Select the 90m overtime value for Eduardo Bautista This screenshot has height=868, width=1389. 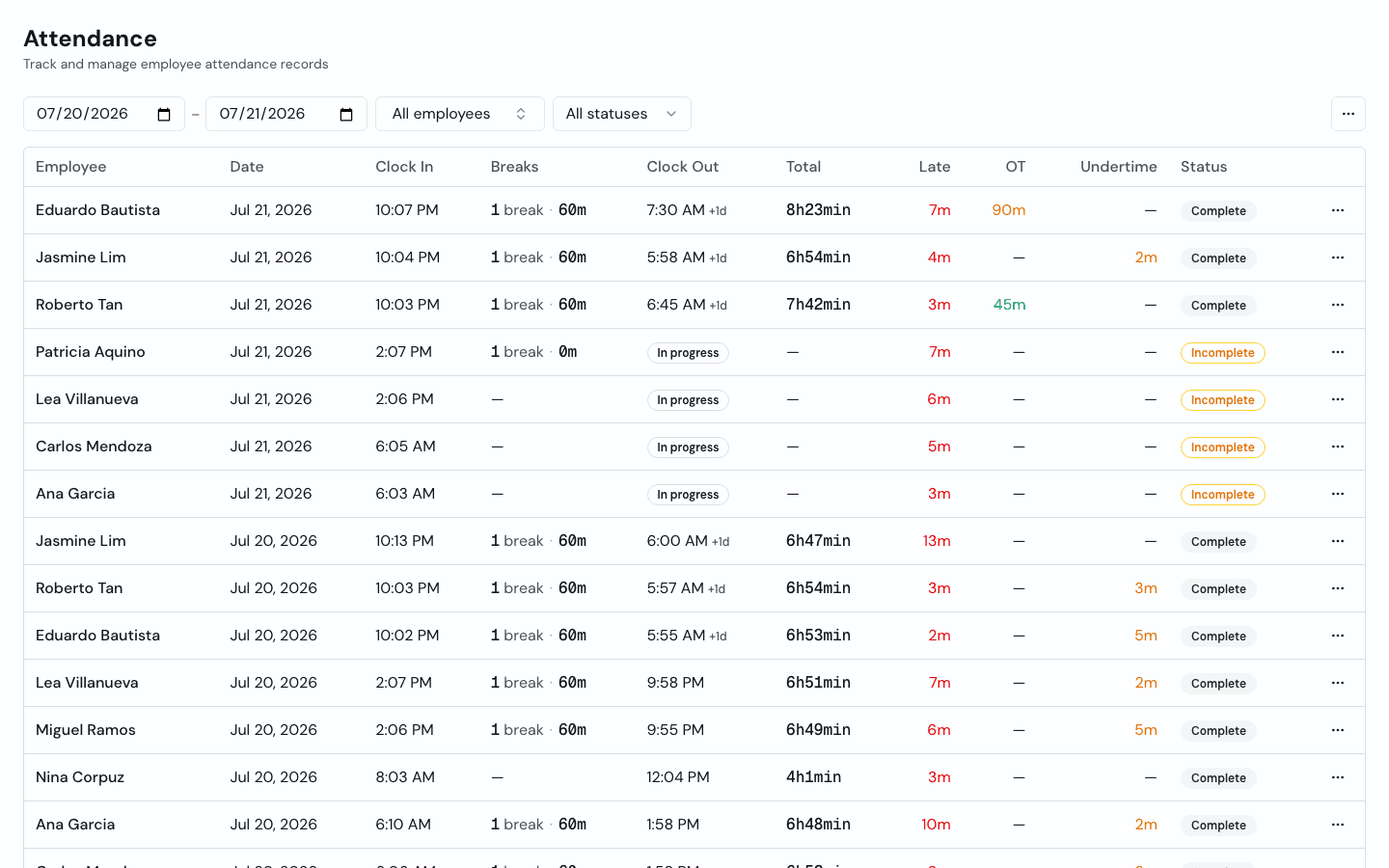point(1009,210)
